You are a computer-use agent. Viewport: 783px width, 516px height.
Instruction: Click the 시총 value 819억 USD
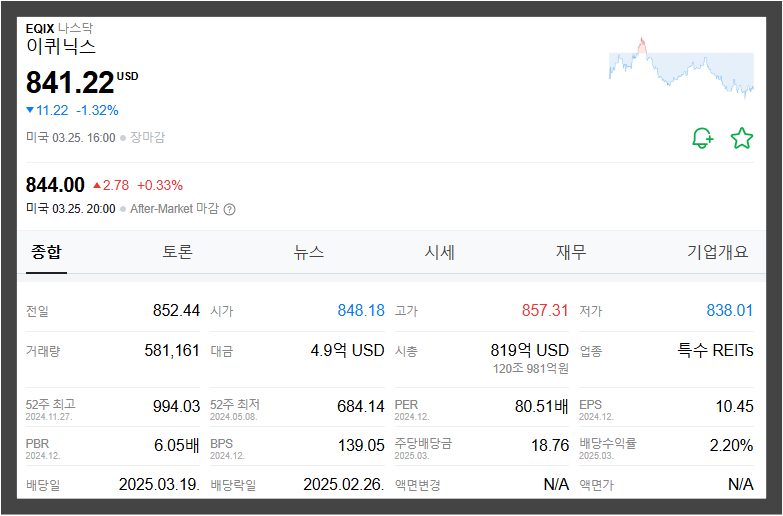[x=529, y=350]
